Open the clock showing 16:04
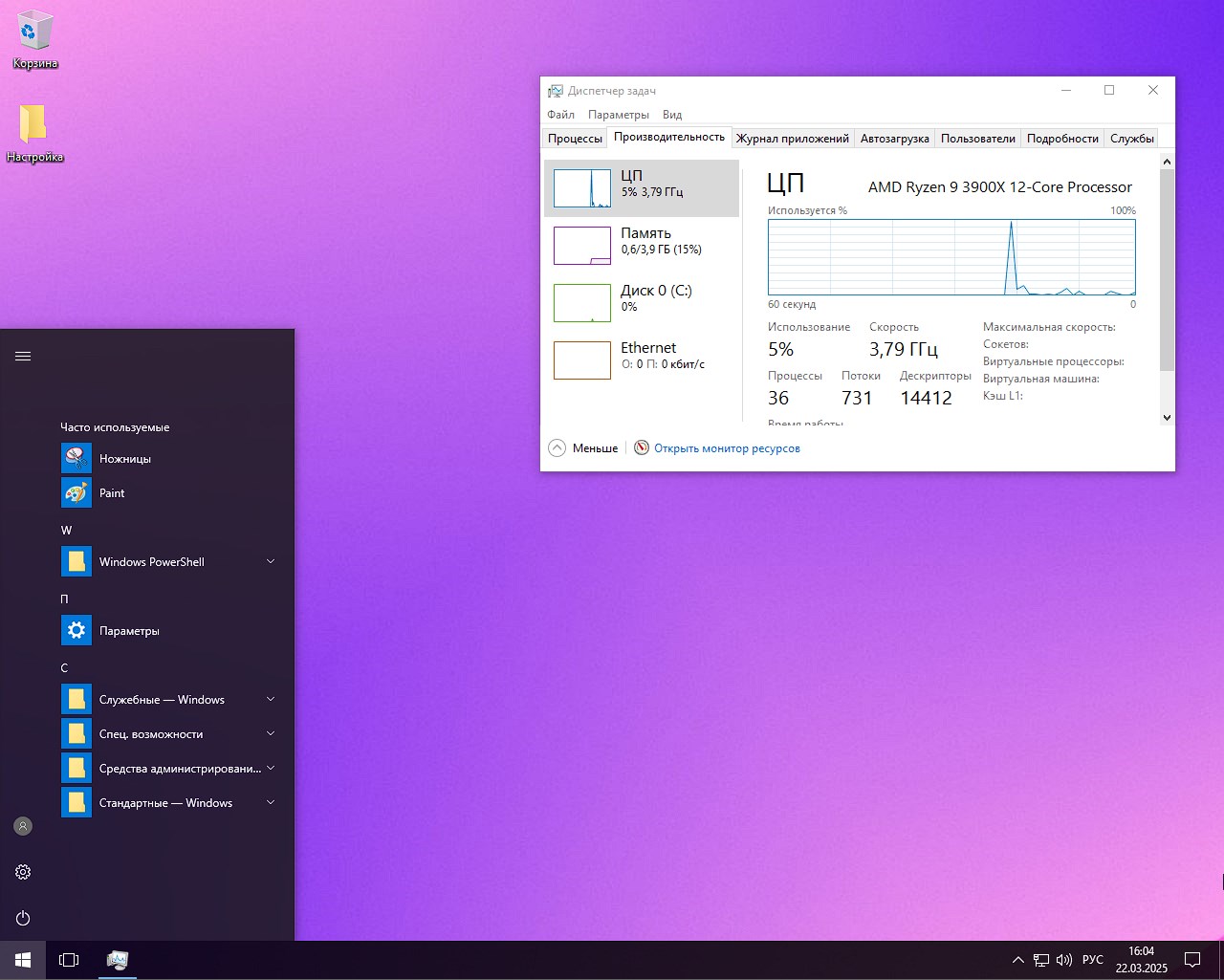 pyautogui.click(x=1142, y=960)
